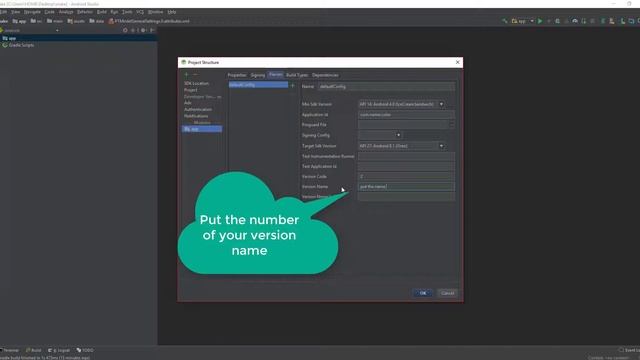Open the Tools menu
The width and height of the screenshot is (640, 360).
tap(127, 12)
